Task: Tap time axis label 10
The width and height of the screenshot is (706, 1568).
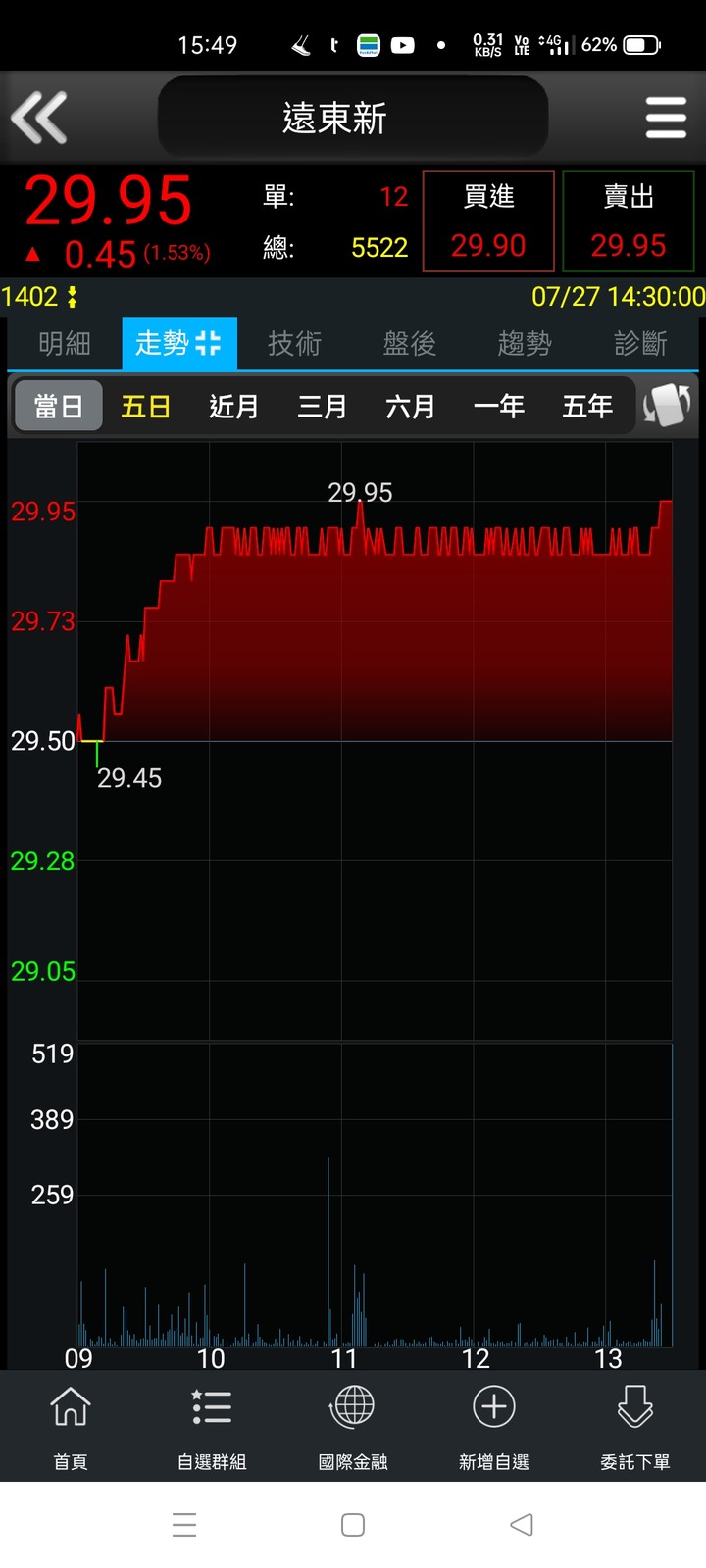Action: pyautogui.click(x=211, y=1358)
